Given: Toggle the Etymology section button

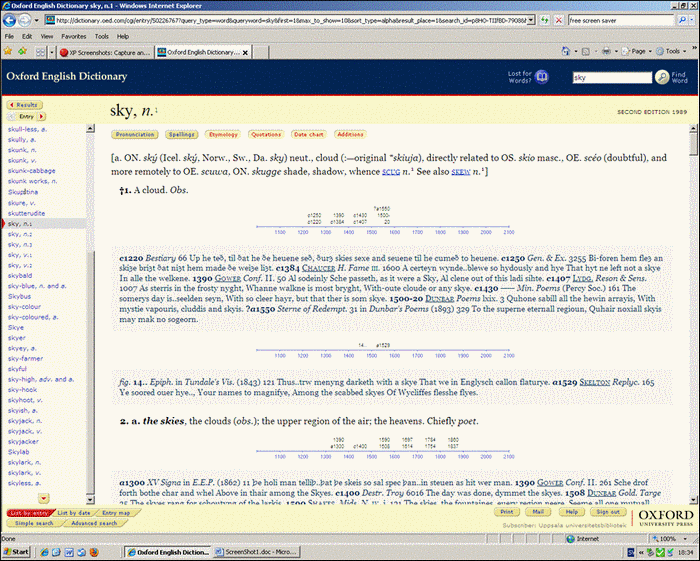Looking at the screenshot, I should point(222,133).
